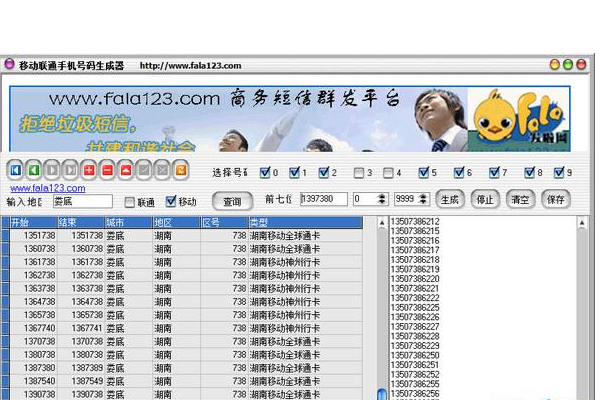Click the prefix field containing 1397380
This screenshot has height=400, width=600.
[324, 199]
